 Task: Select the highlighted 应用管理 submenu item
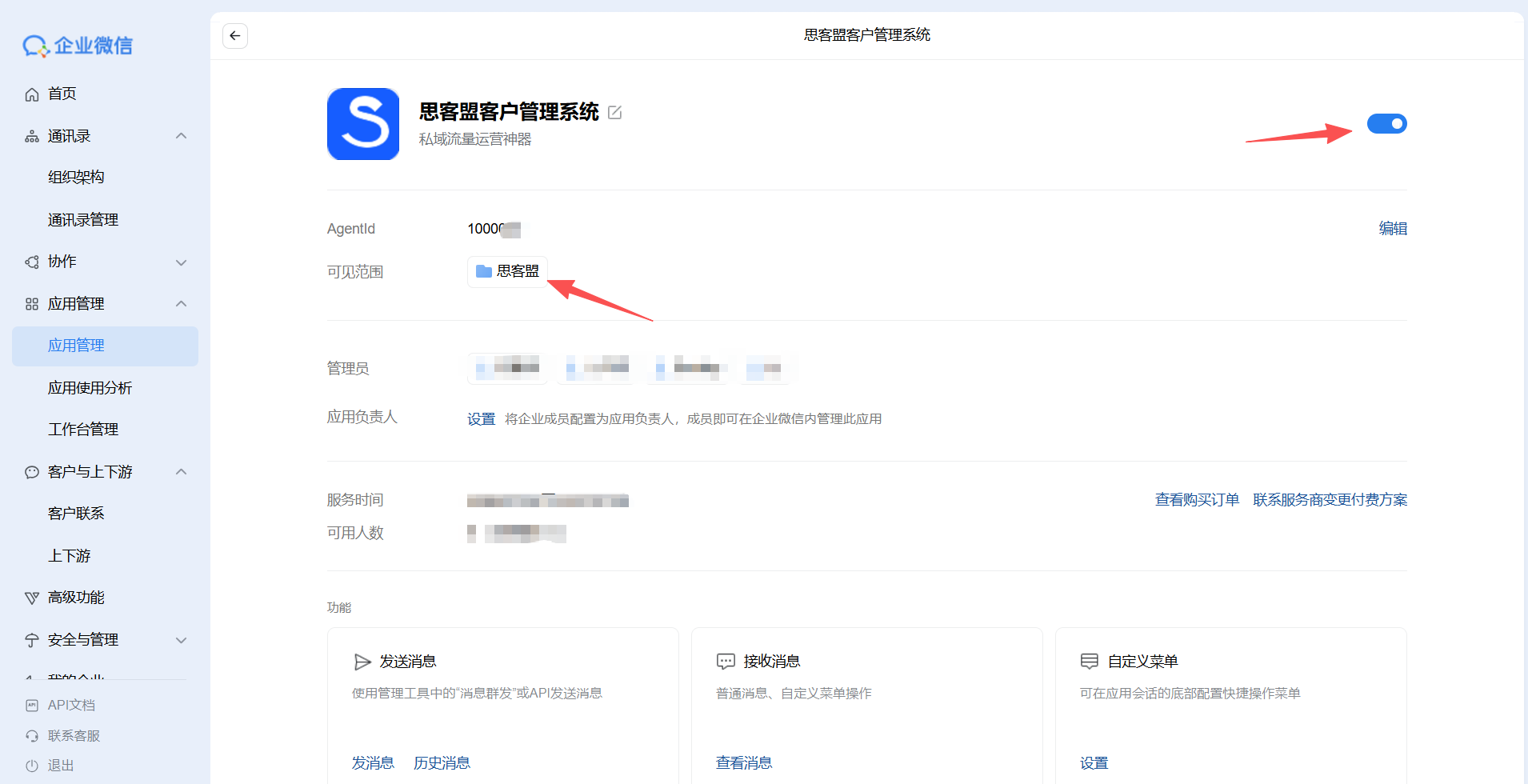105,346
